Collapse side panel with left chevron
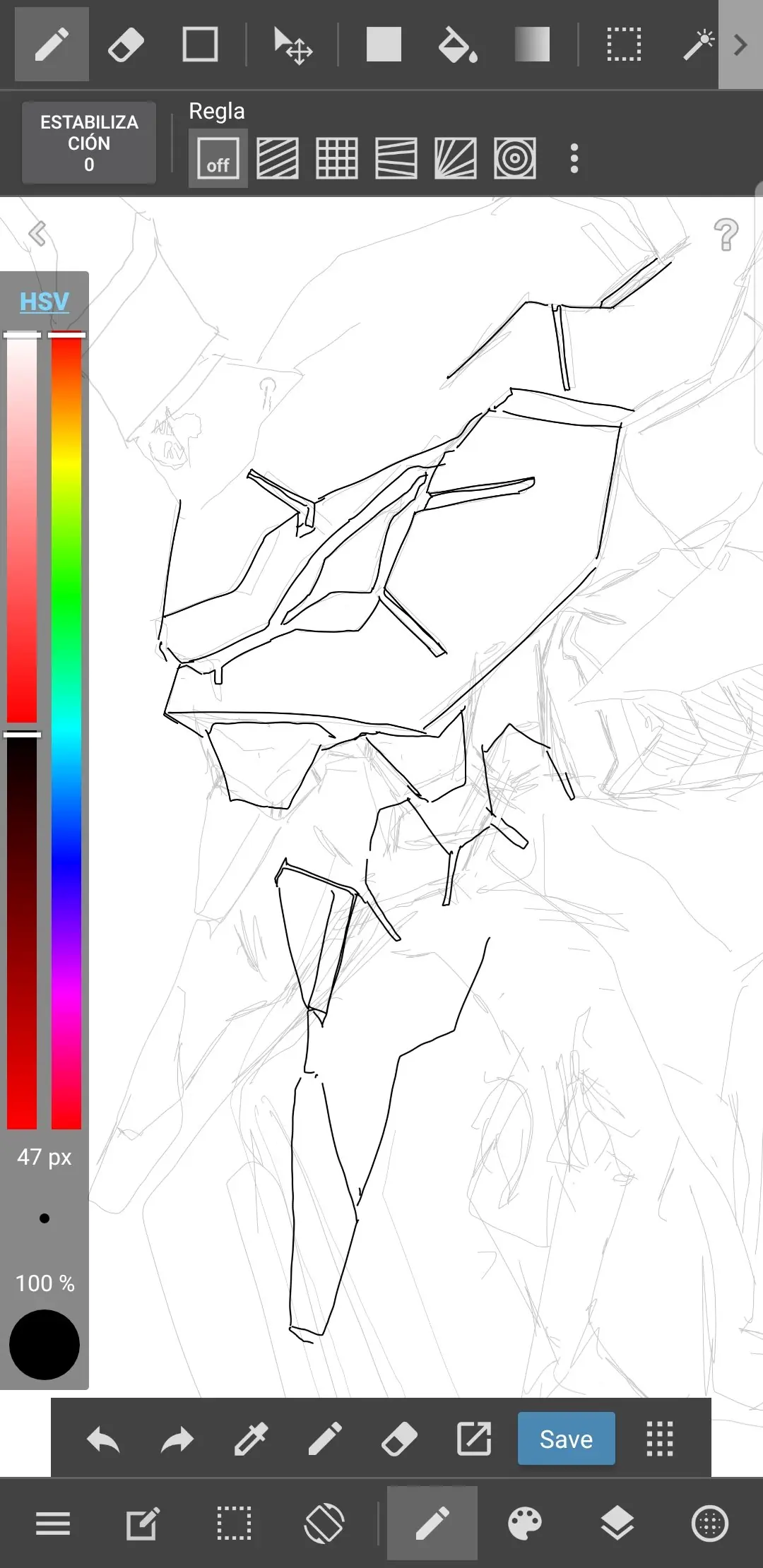This screenshot has height=1568, width=763. tap(37, 233)
